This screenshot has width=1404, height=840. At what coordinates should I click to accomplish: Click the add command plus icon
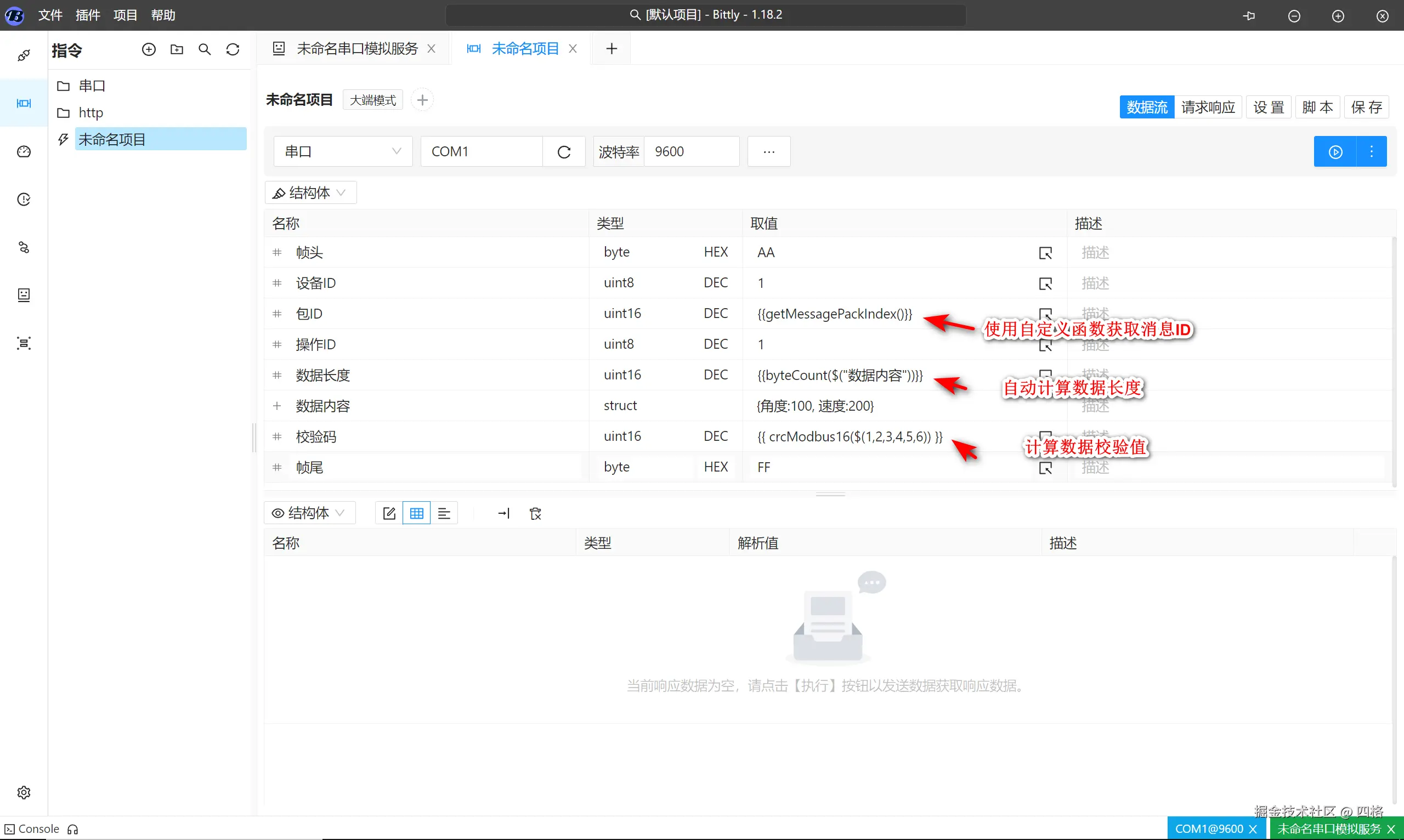point(148,50)
